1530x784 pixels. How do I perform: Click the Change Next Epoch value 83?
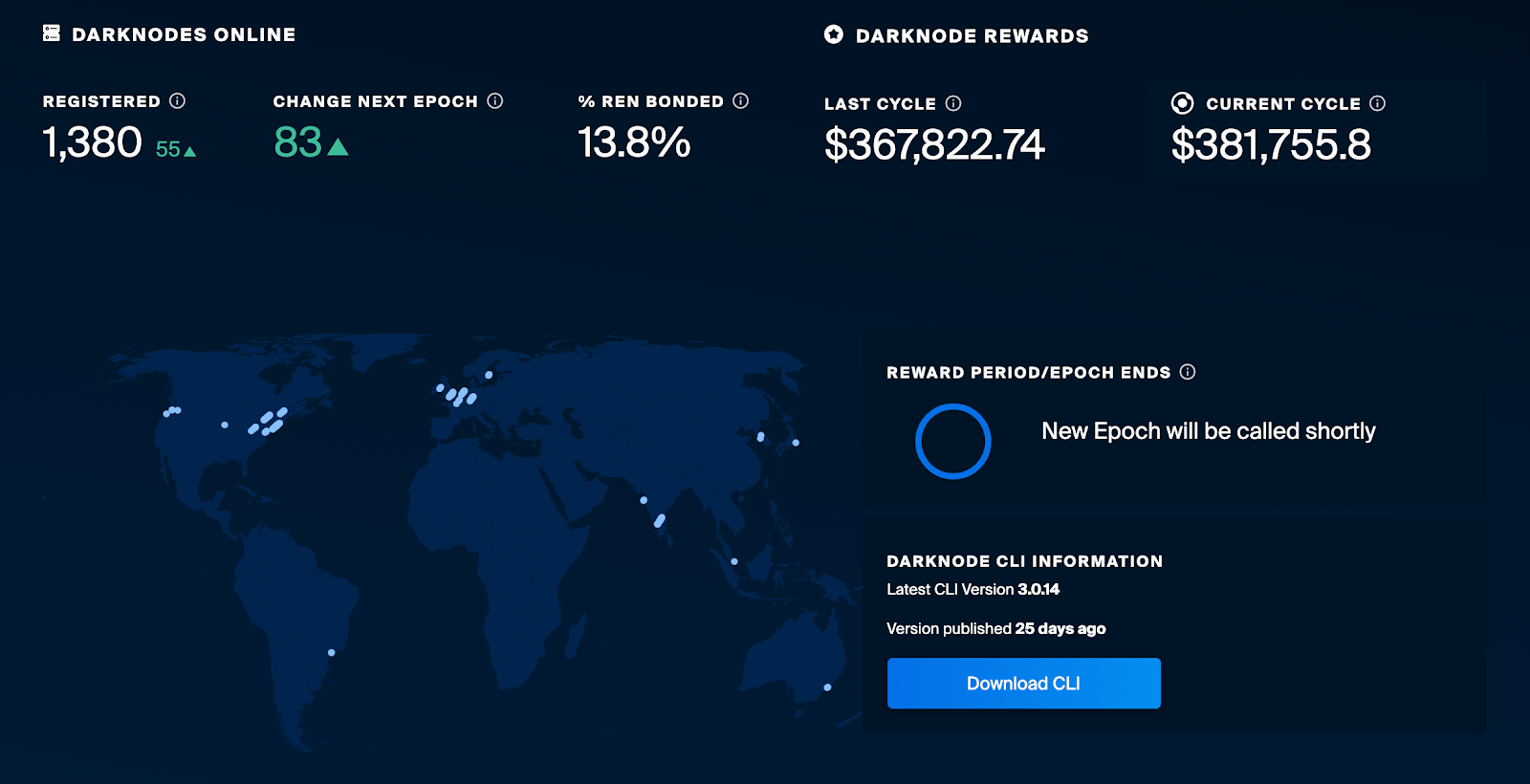pyautogui.click(x=297, y=142)
